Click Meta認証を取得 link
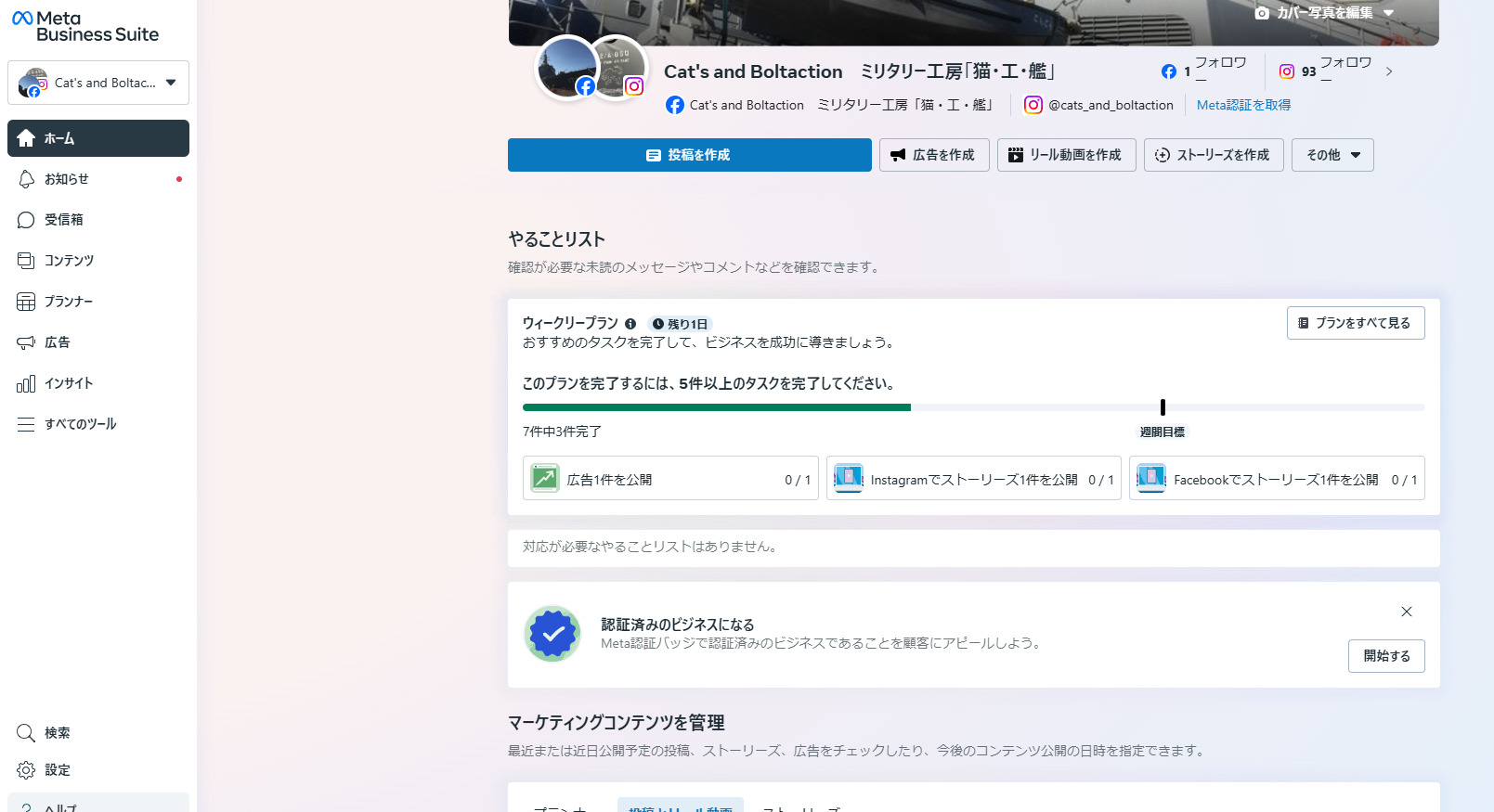Image resolution: width=1494 pixels, height=812 pixels. coord(1243,105)
